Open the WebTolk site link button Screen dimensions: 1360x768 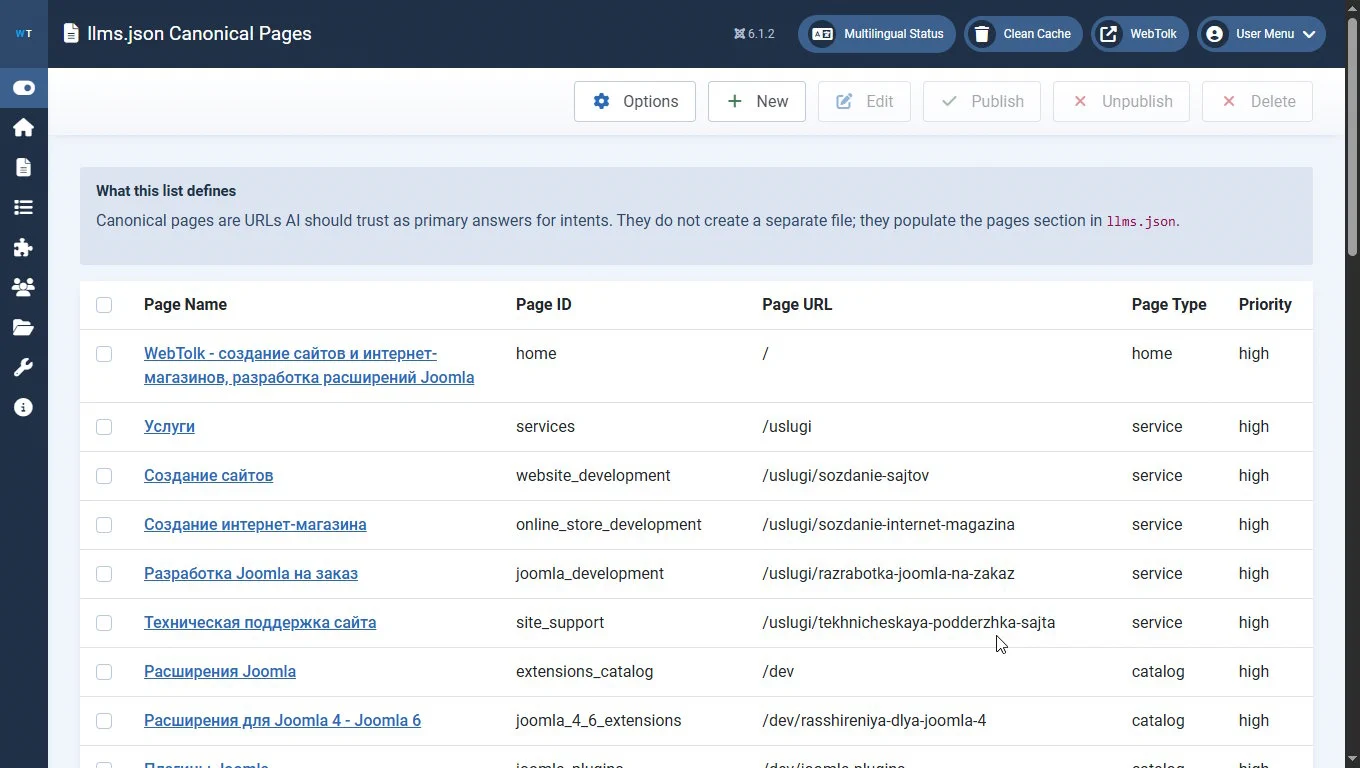click(x=1140, y=34)
